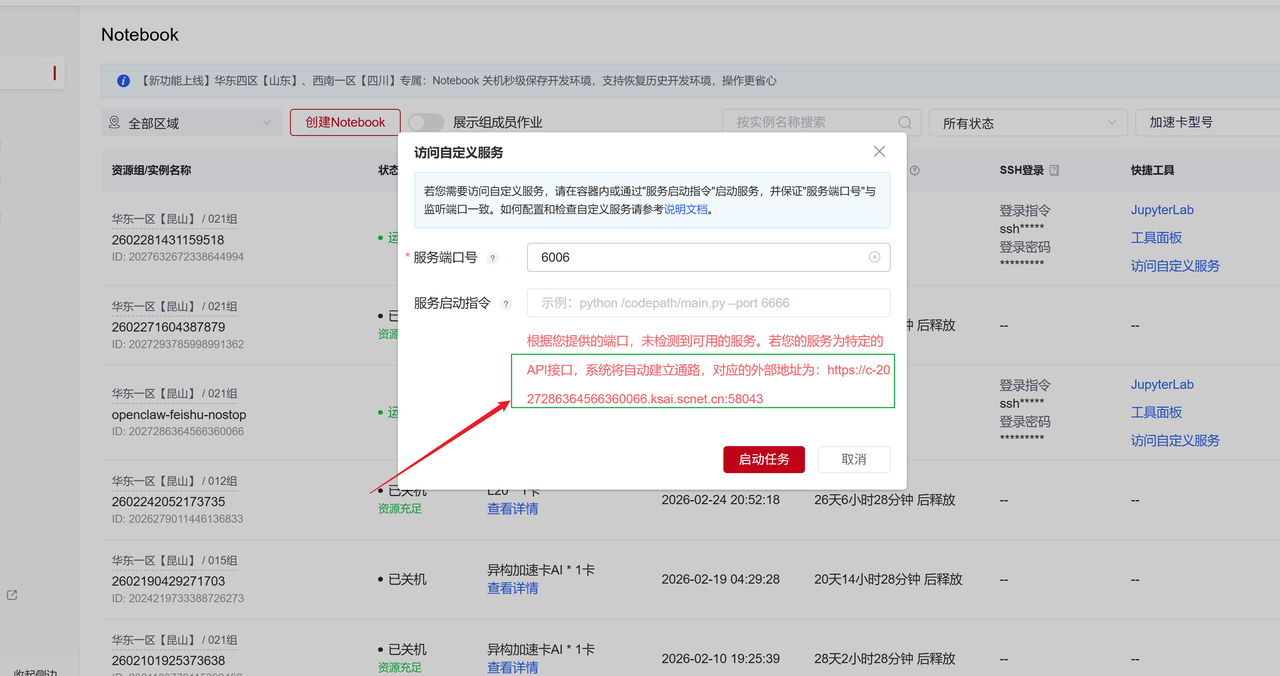Click the external link icon in left sidebar
Screen dimensions: 1280x676
click(12, 595)
